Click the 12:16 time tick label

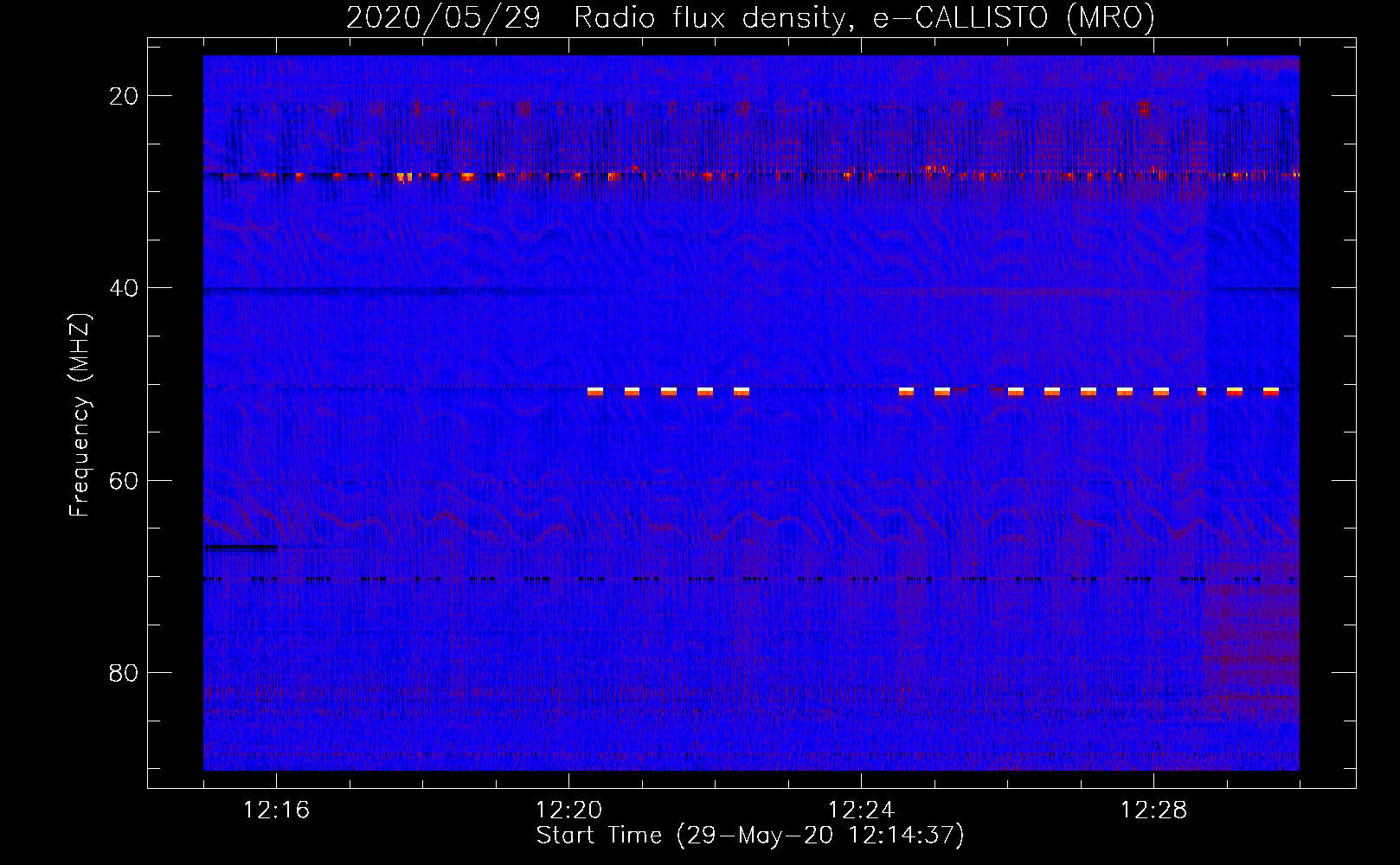pyautogui.click(x=276, y=811)
